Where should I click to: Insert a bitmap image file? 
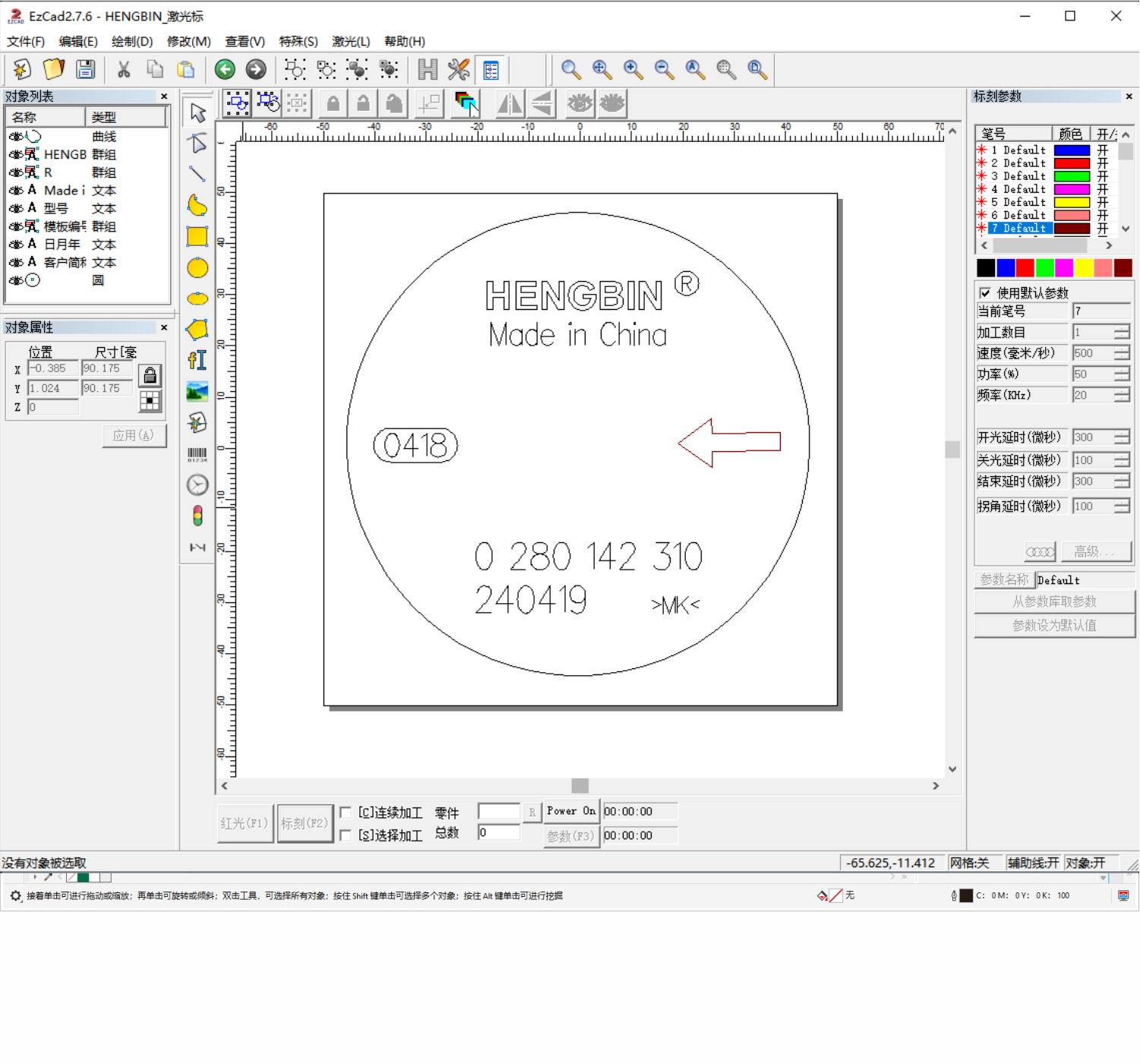197,392
